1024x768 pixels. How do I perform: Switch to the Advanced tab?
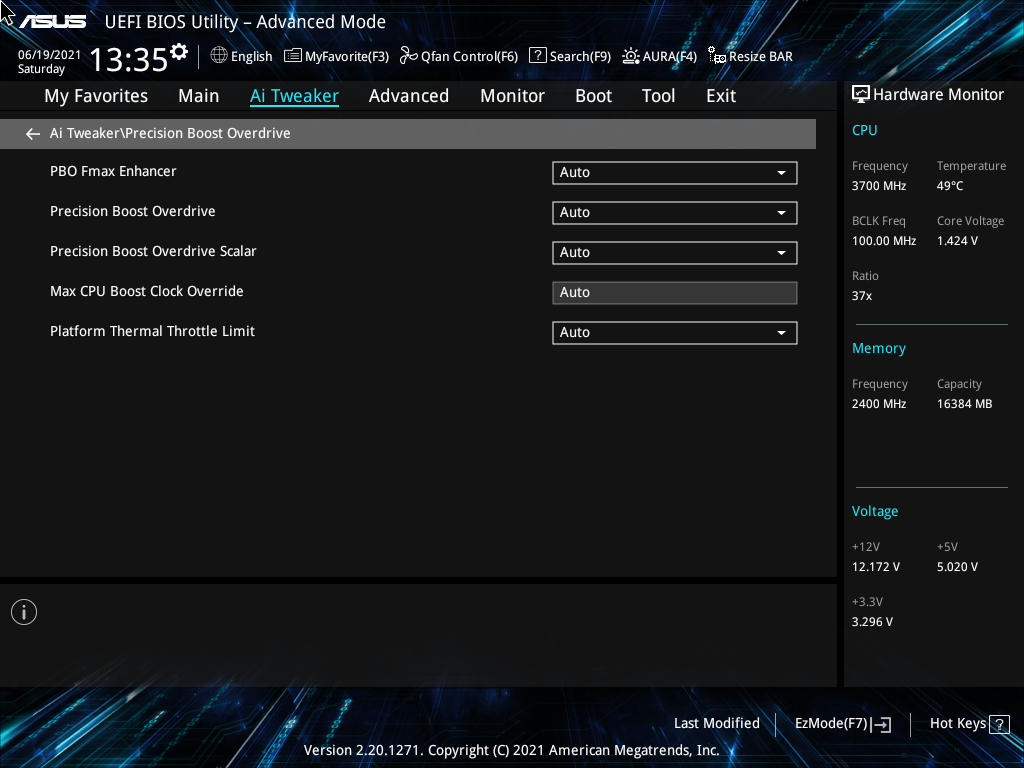(409, 95)
